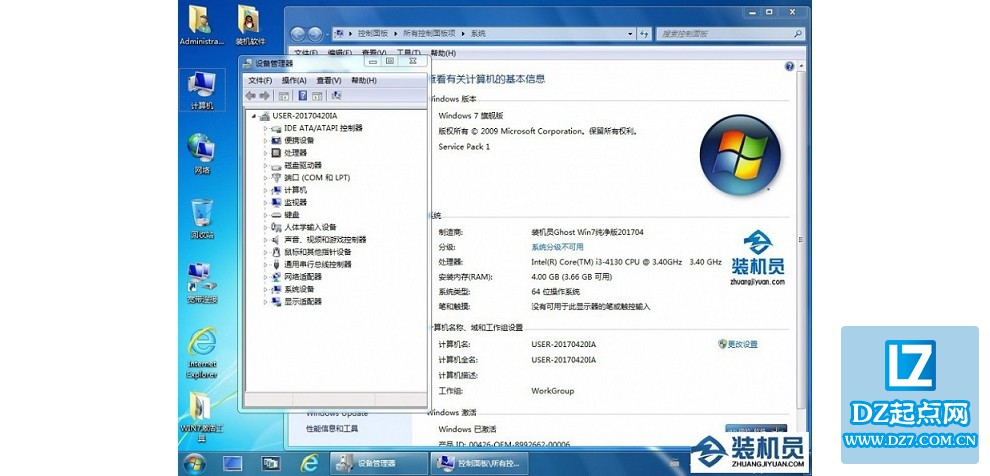This screenshot has width=990, height=476.
Task: Expand the IDE ATA/ATAPI 控制器 node
Action: click(x=266, y=128)
